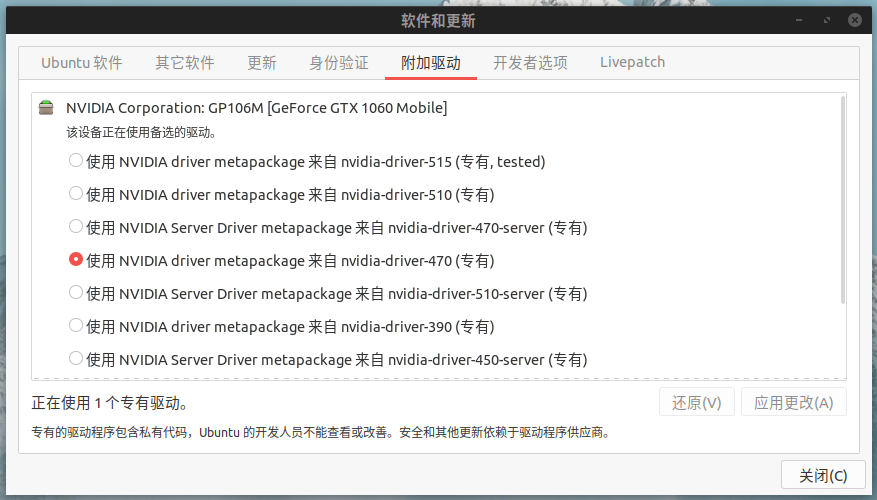Minimize the 软件和更新 window
Image resolution: width=877 pixels, height=500 pixels.
799,20
